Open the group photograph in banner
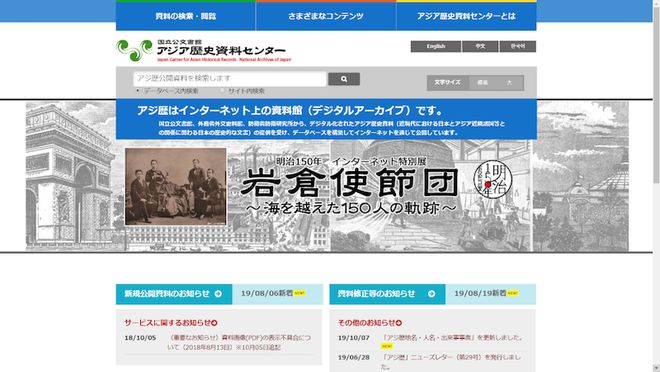This screenshot has height=372, width=660. (176, 186)
